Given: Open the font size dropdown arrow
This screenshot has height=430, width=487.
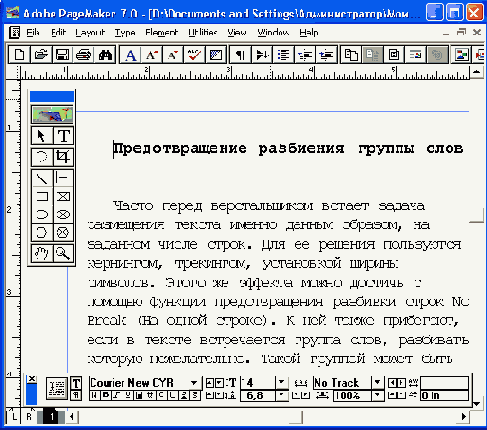Looking at the screenshot, I should (282, 382).
